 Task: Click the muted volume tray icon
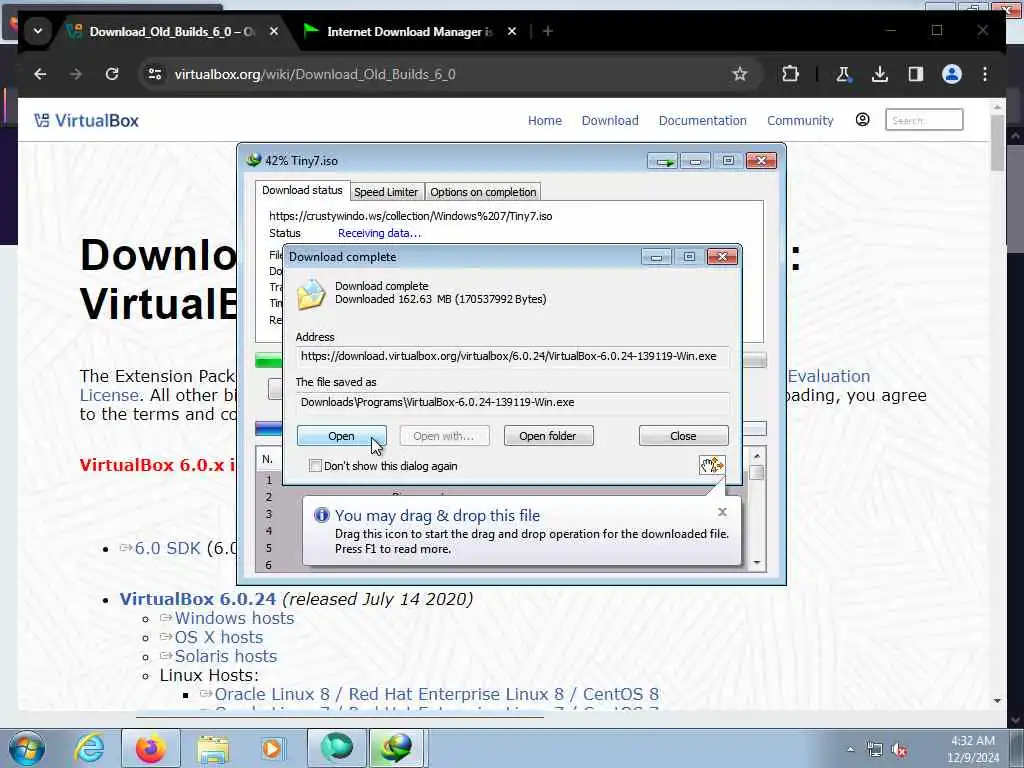coord(900,750)
